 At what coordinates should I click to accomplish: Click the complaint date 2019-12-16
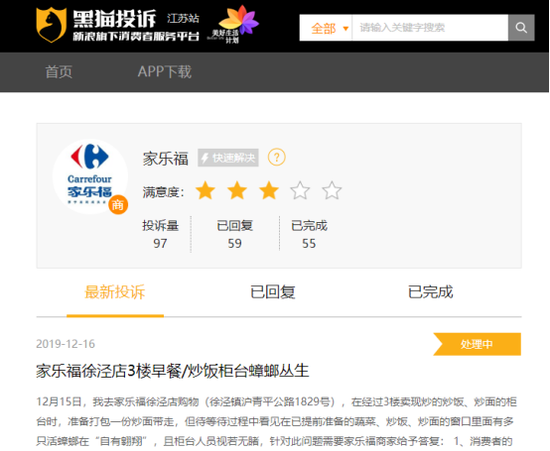point(66,344)
